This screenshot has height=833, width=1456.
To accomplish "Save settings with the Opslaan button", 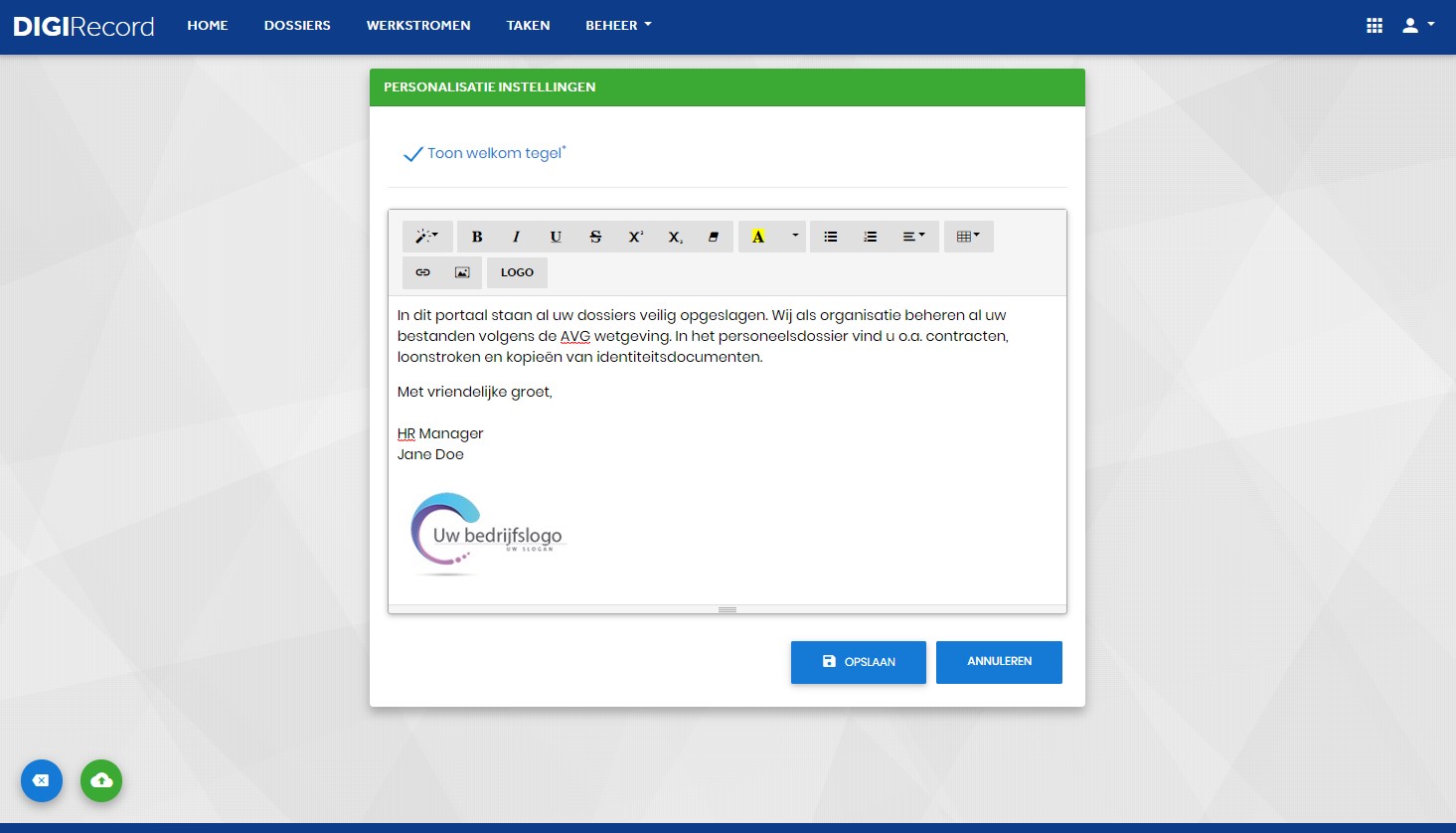I will pos(859,662).
